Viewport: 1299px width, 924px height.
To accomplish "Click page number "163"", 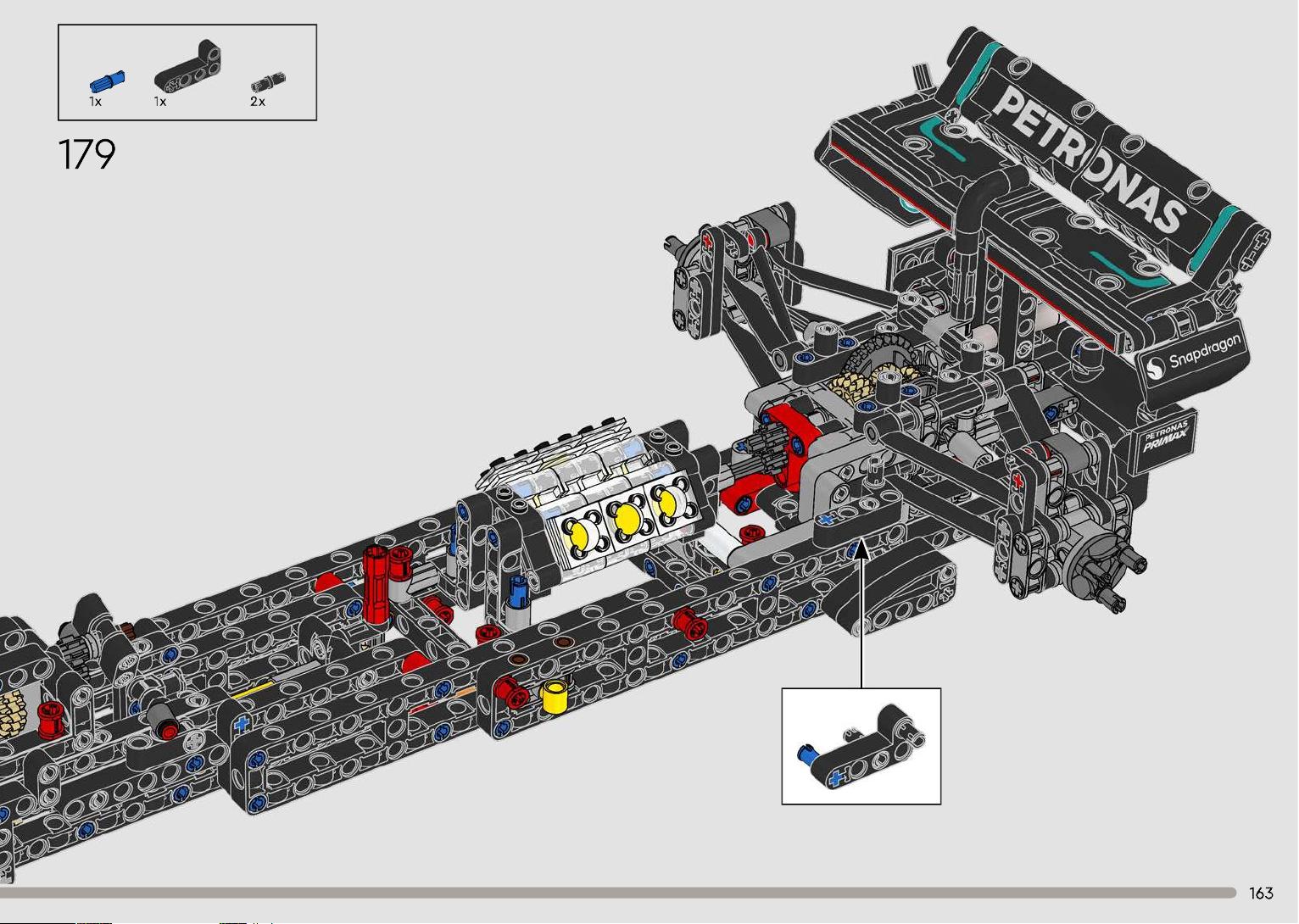I will tap(1261, 893).
